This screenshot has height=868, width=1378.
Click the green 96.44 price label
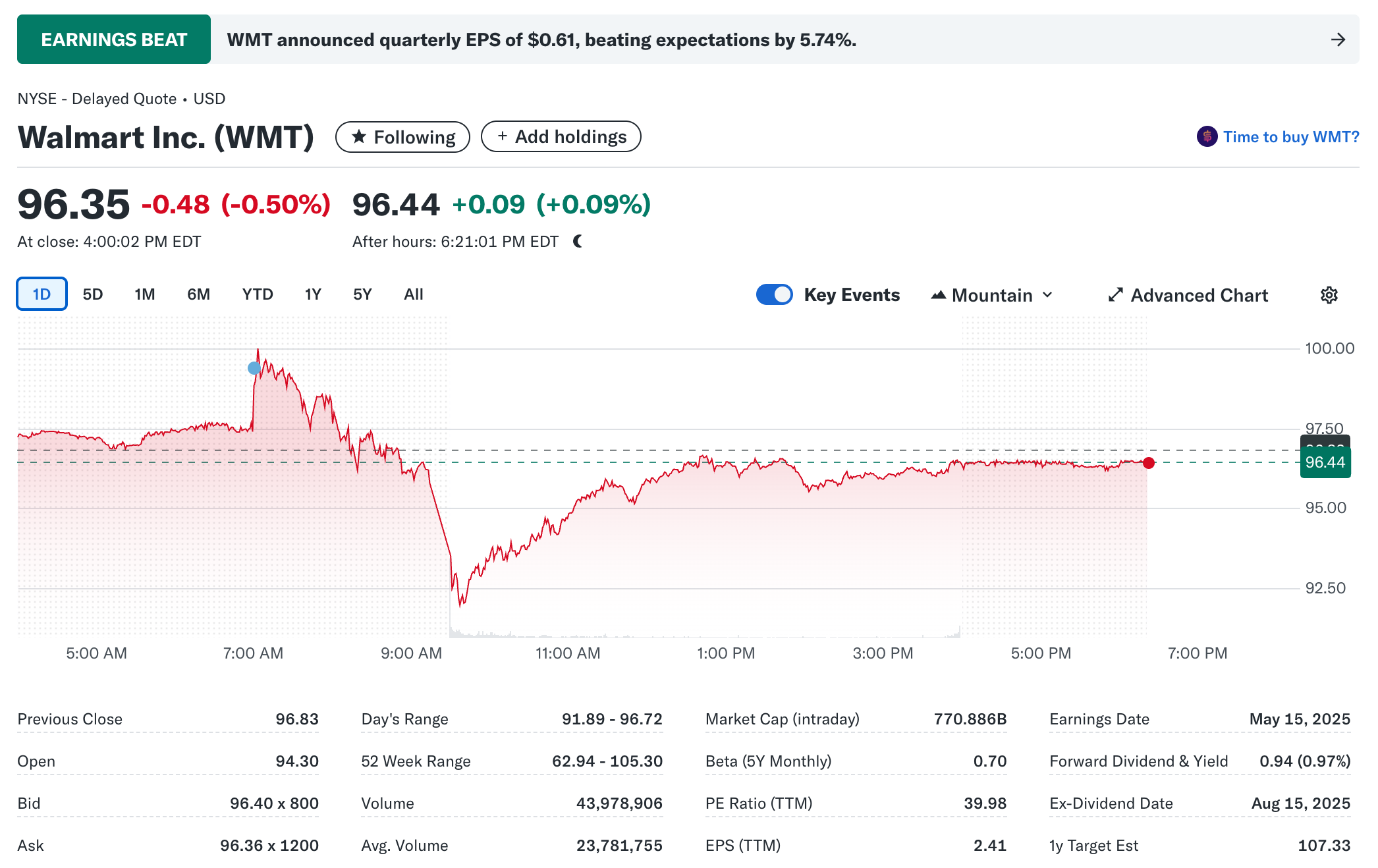tap(1325, 463)
